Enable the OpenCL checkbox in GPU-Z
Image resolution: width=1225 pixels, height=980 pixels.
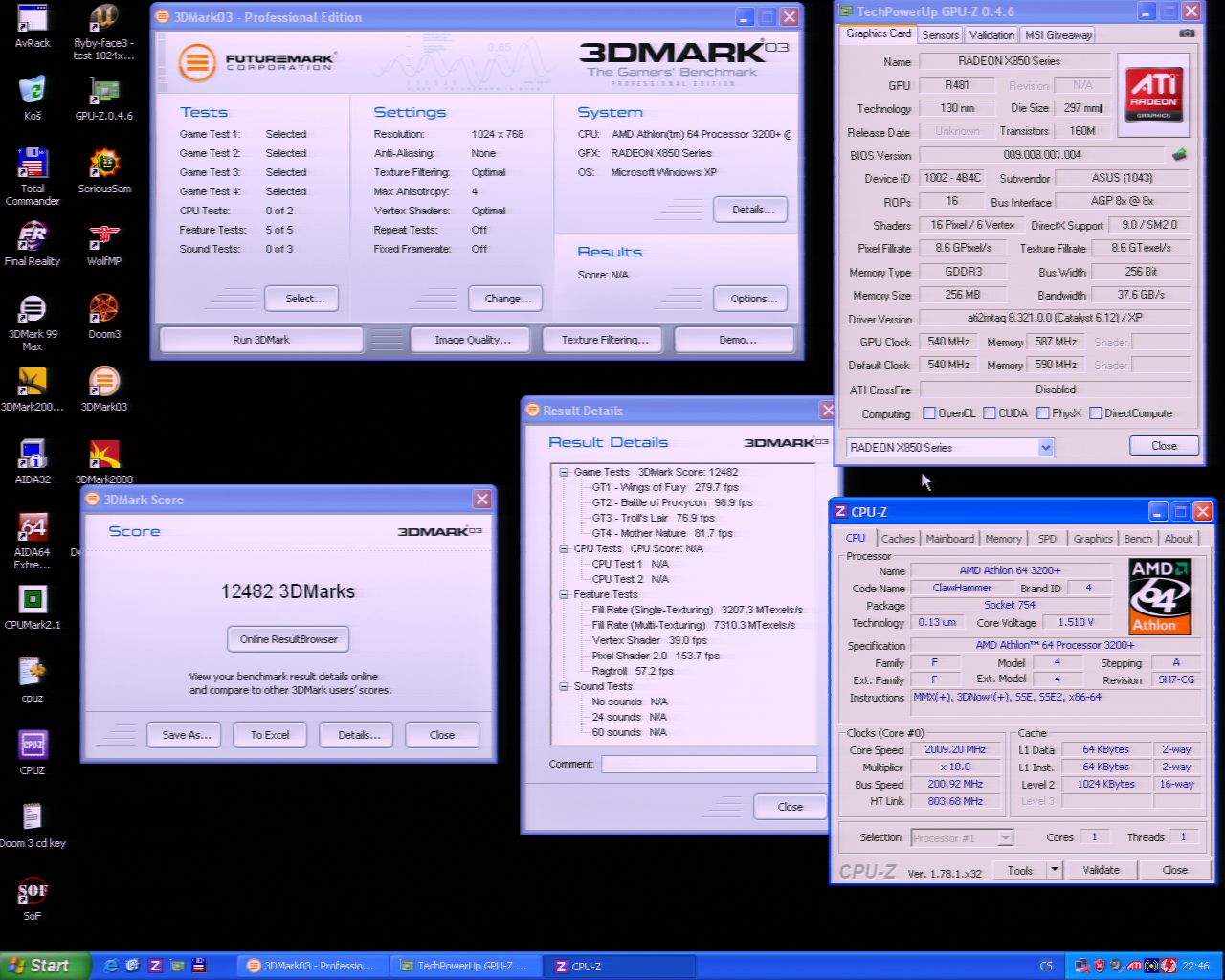click(x=929, y=413)
